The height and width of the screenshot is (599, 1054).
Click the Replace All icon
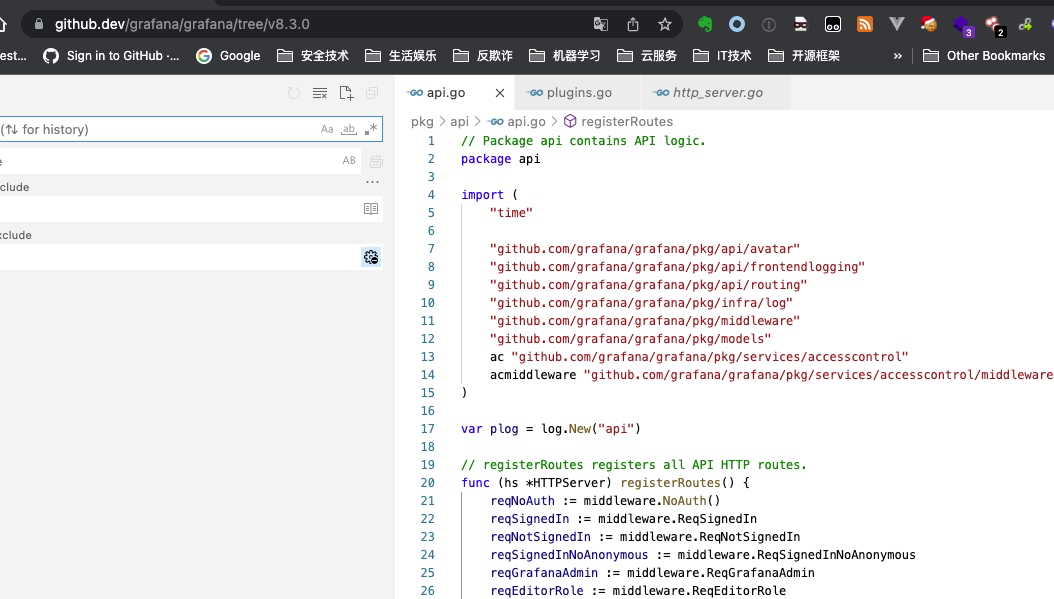tap(376, 161)
